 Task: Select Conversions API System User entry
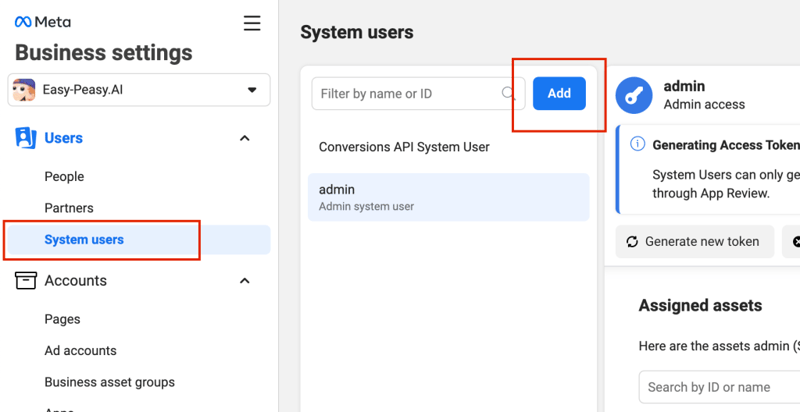pos(404,147)
